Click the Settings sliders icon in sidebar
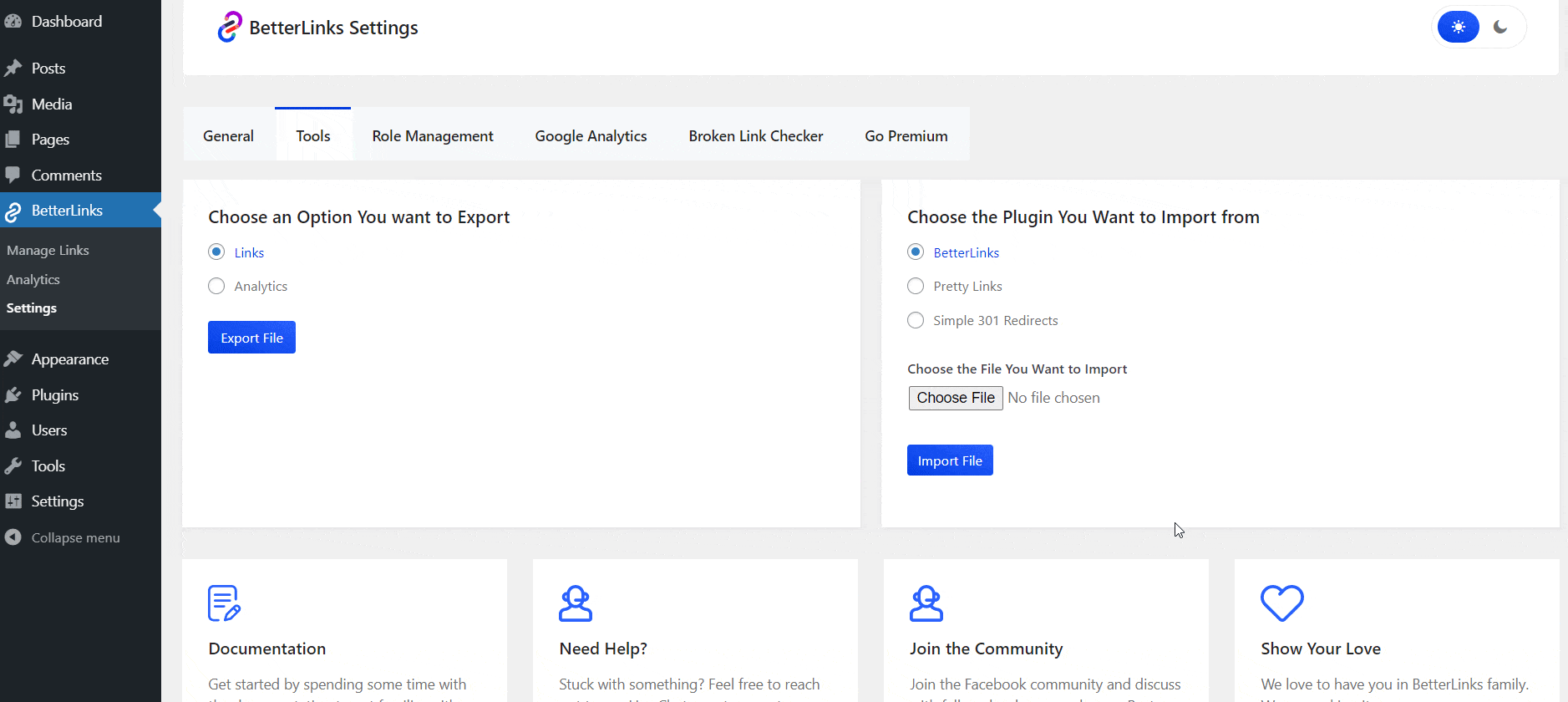Viewport: 1568px width, 702px height. [x=13, y=501]
